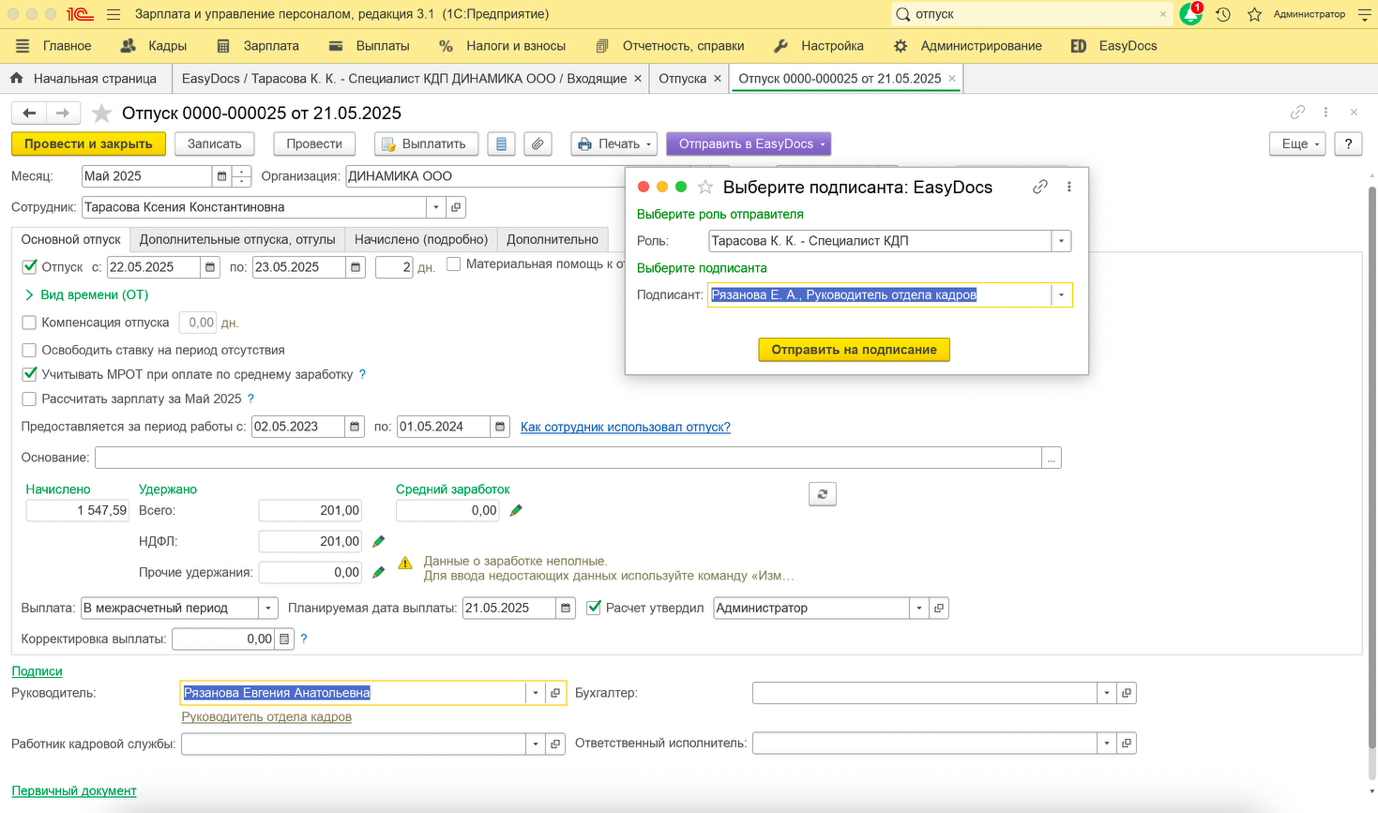Open the Выплата dropdown list
The height and width of the screenshot is (813, 1378).
268,608
